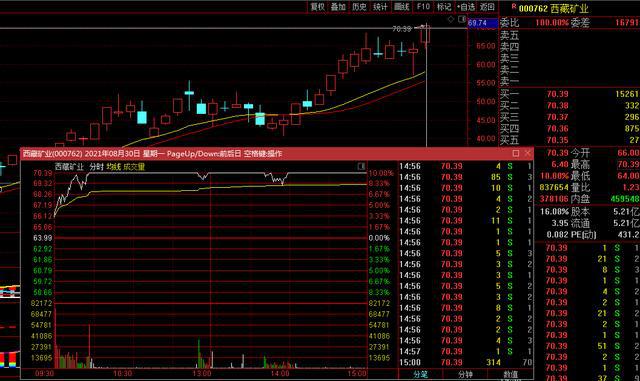This screenshot has width=640, height=381.
Task: Click the 标记 mark button
Action: (x=444, y=7)
